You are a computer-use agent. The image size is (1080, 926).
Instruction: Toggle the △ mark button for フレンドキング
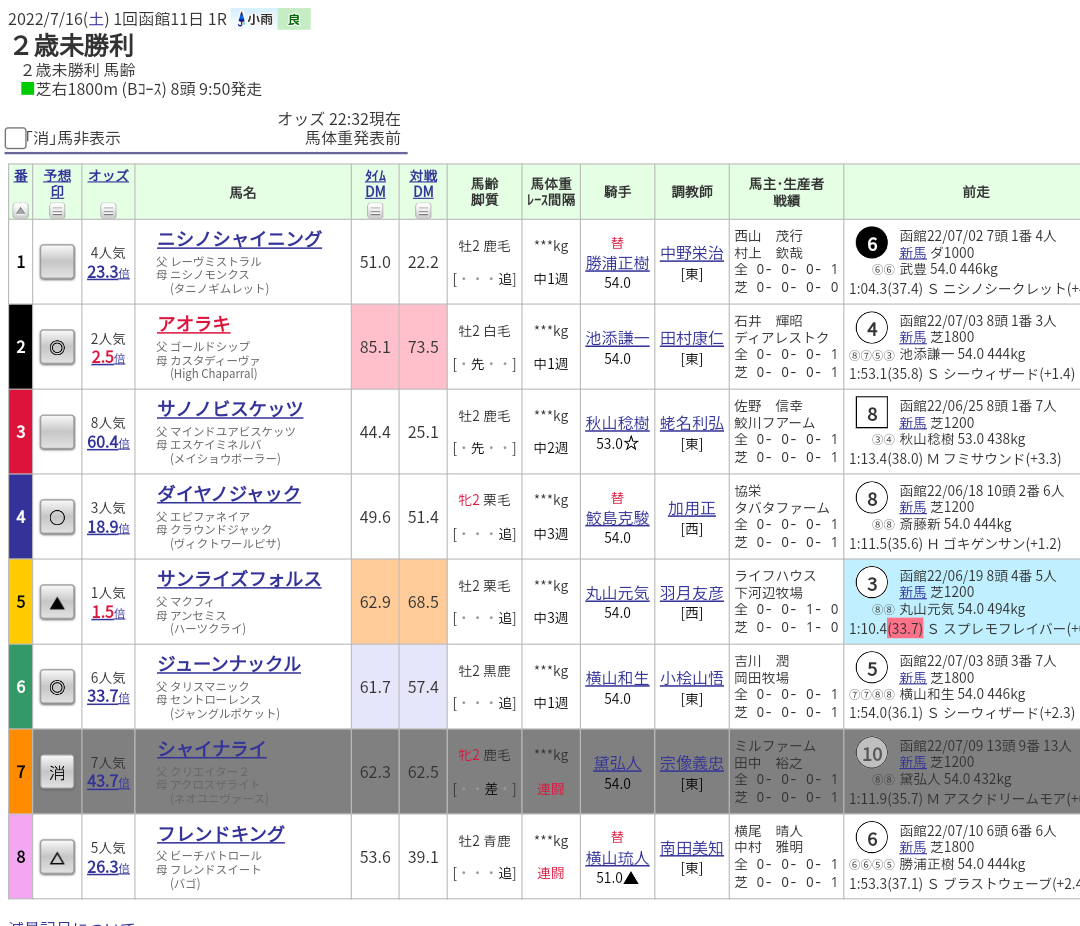coord(57,857)
